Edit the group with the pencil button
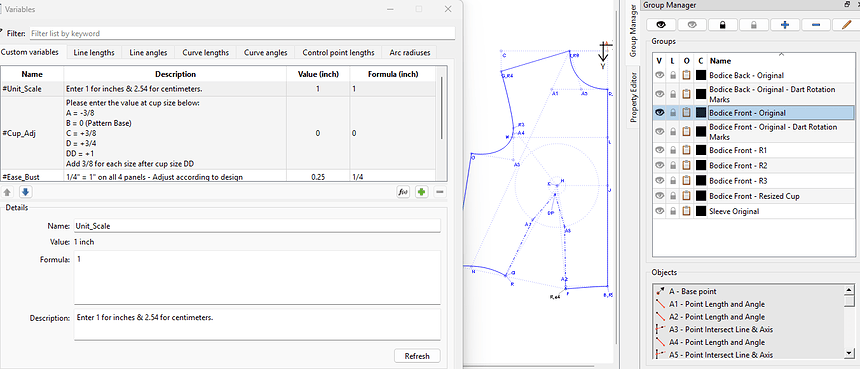This screenshot has height=369, width=860. [846, 24]
